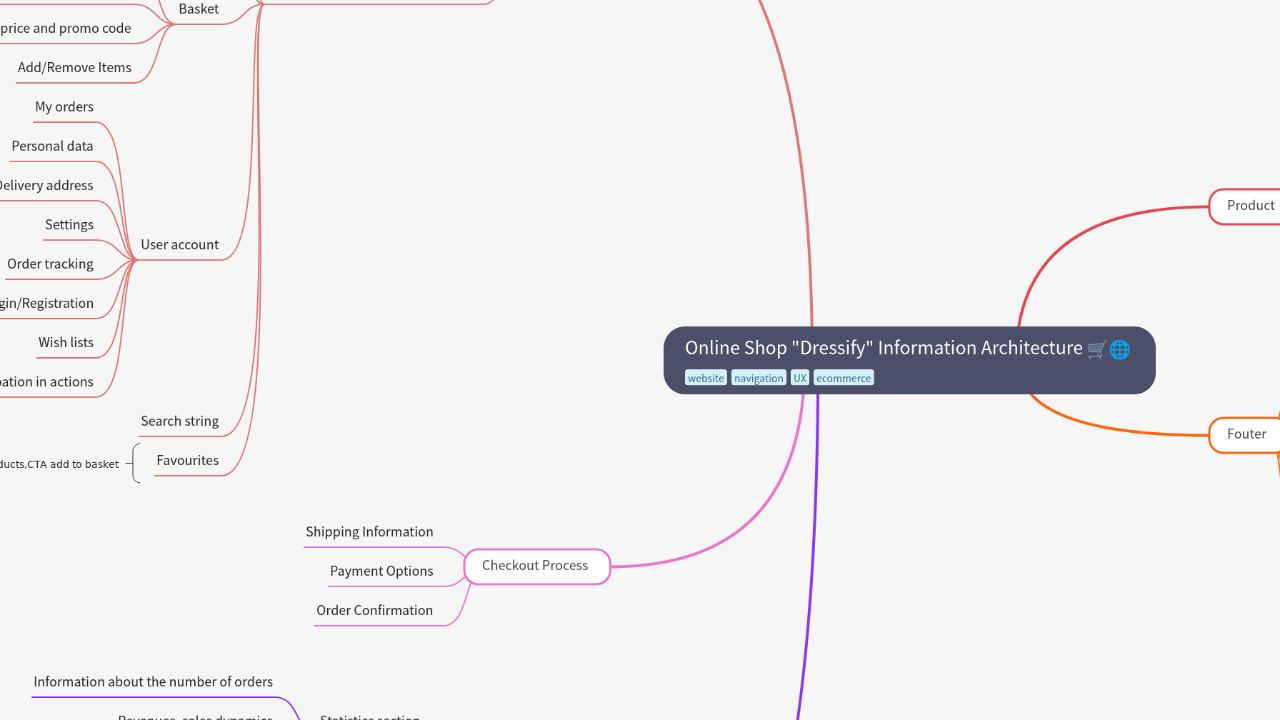
Task: Select 'Participation in actions' item
Action: tap(46, 382)
